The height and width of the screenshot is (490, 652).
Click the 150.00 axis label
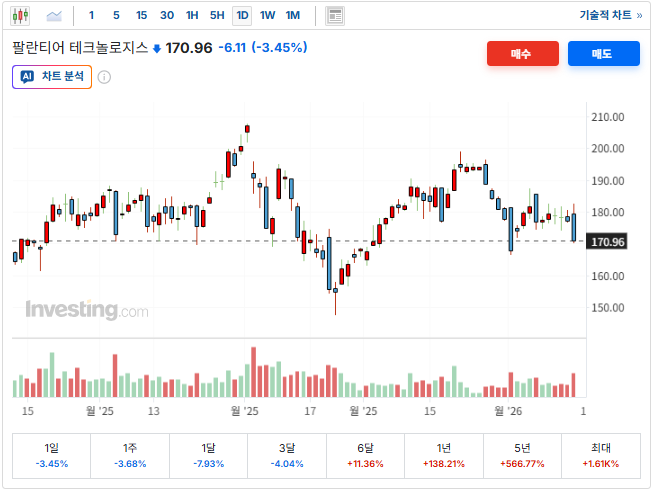[x=608, y=308]
